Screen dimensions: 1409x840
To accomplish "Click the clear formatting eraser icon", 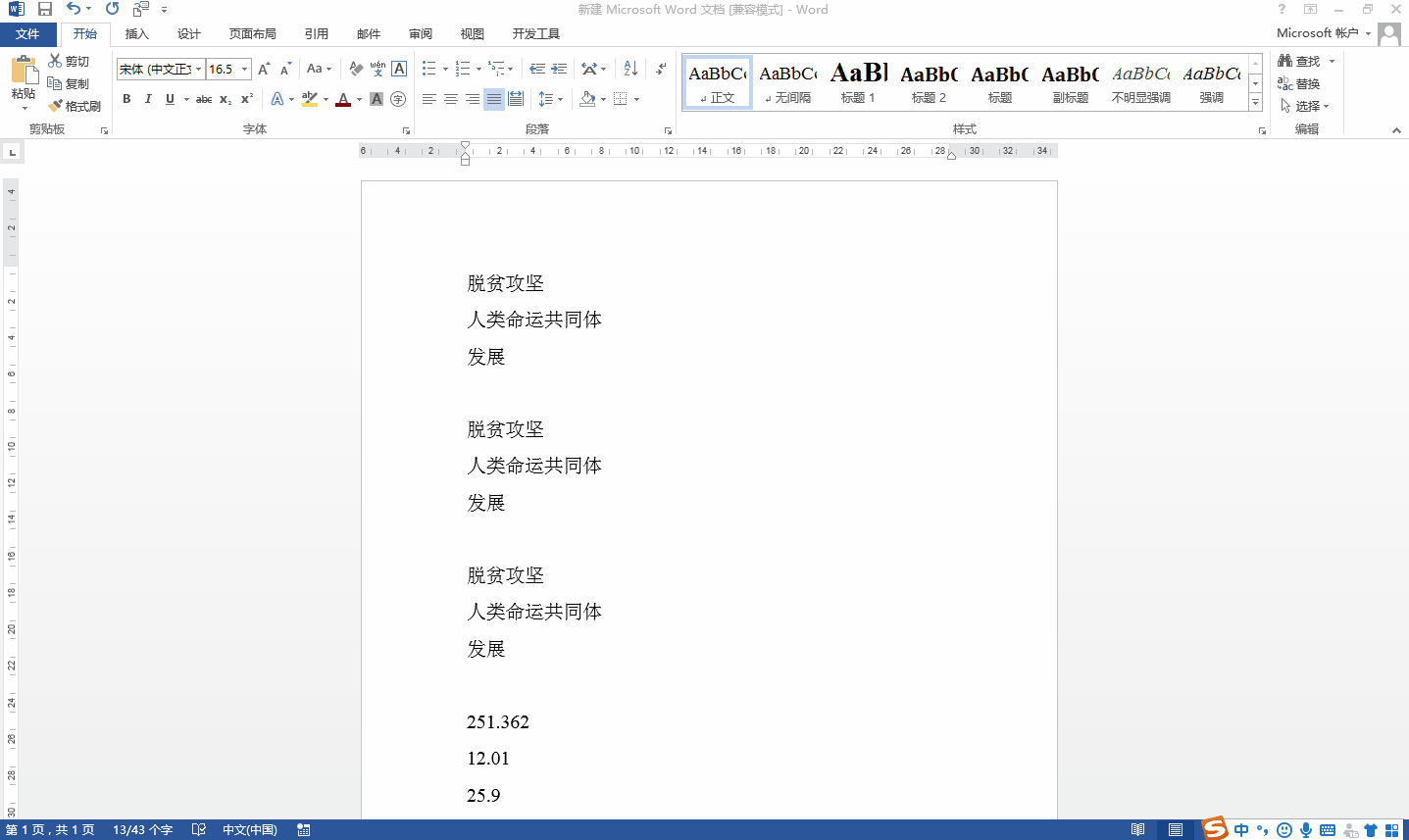I will click(356, 69).
